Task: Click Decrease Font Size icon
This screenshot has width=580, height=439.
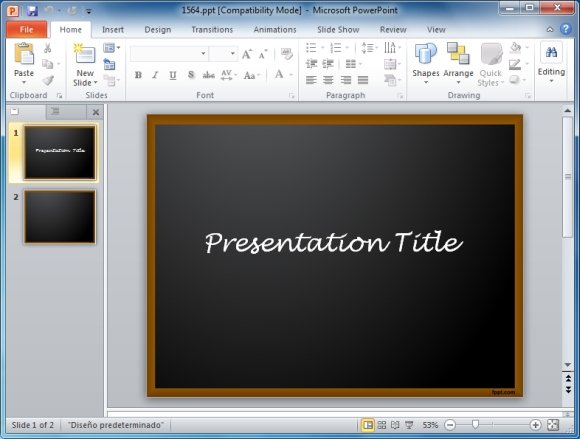Action: click(263, 54)
